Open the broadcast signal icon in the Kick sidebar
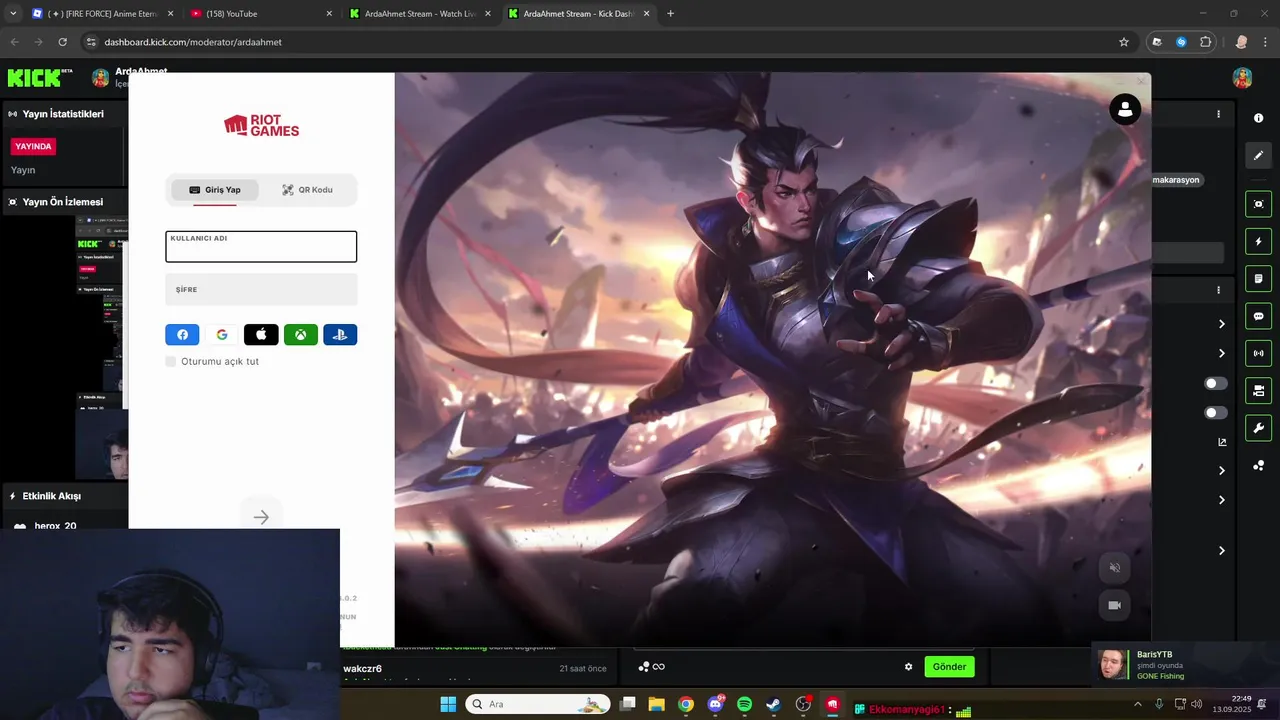The width and height of the screenshot is (1280, 720). [x=1258, y=353]
